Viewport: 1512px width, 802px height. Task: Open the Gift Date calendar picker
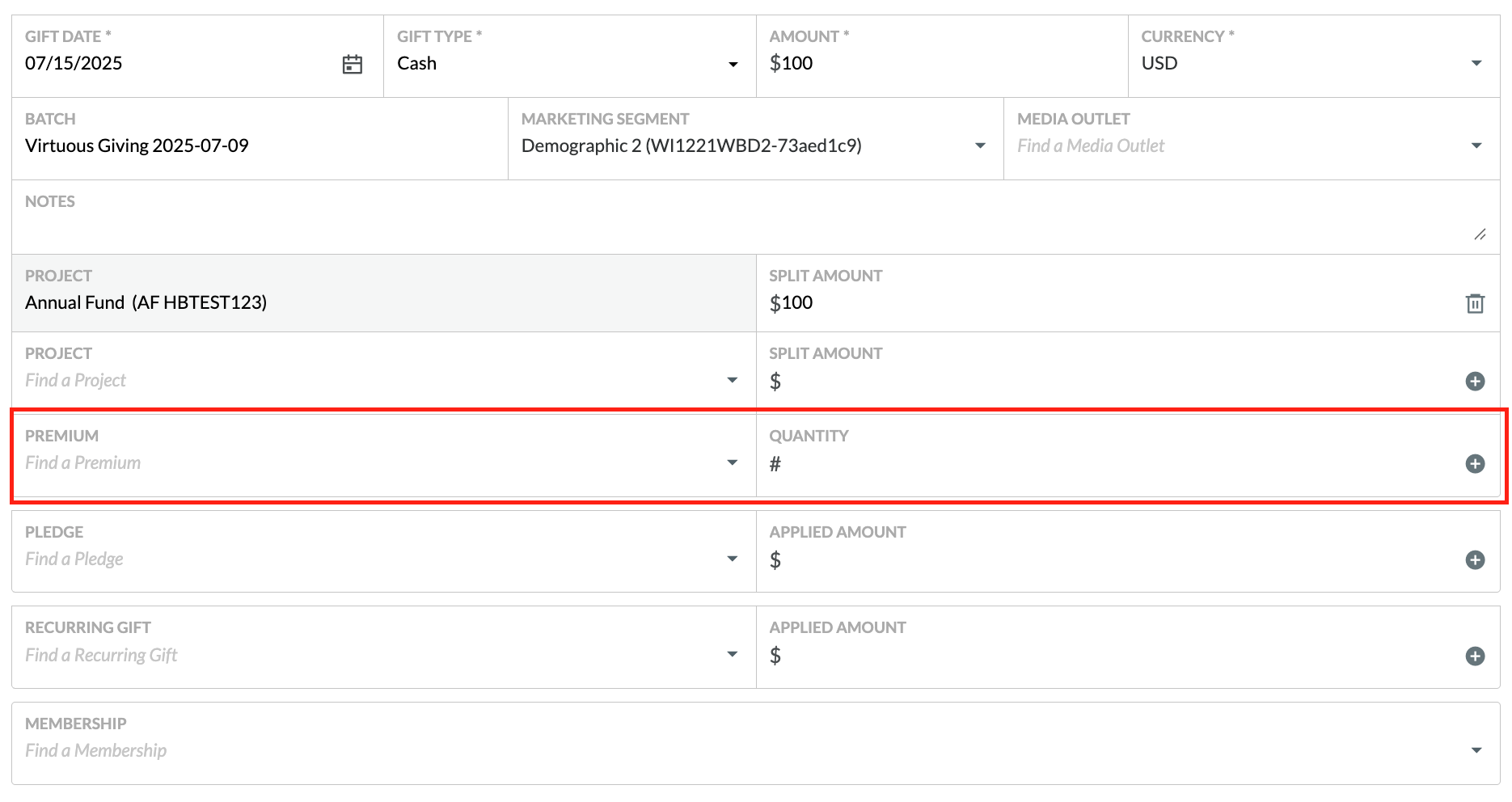click(x=353, y=64)
